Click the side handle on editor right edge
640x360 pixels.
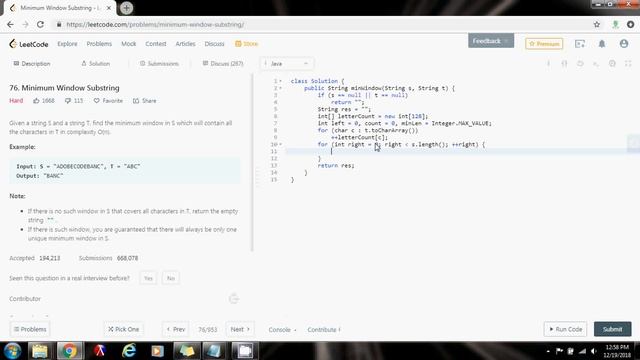click(633, 143)
